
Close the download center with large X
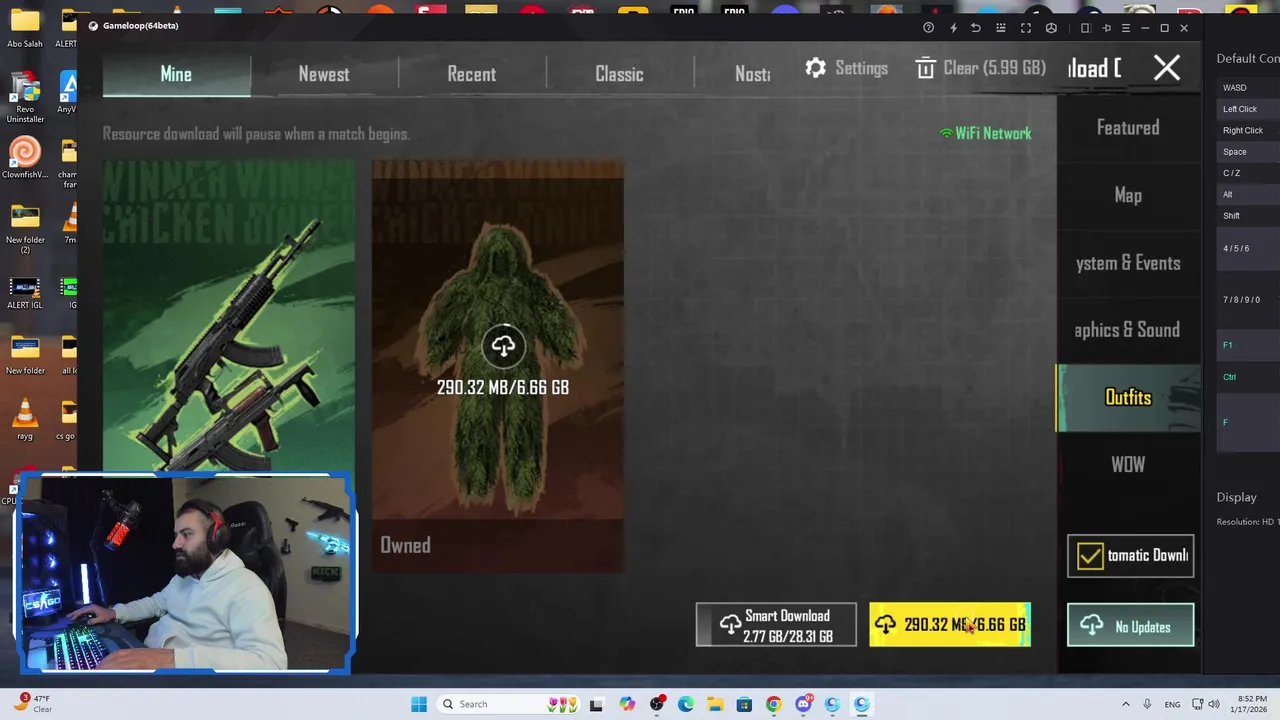[x=1167, y=68]
